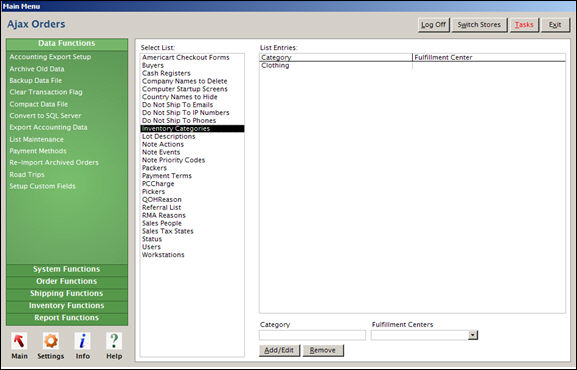The image size is (577, 370).
Task: Select Clear Transaction Flag
Action: pos(46,92)
